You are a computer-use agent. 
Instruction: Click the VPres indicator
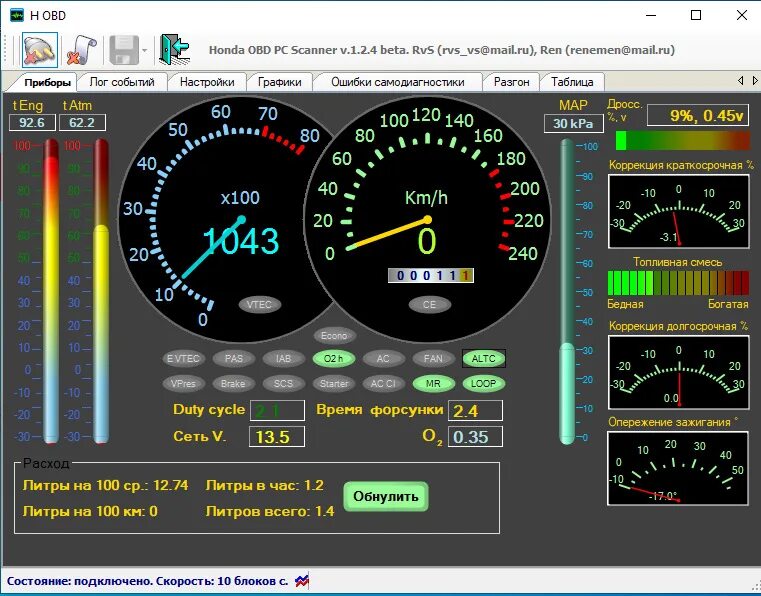pos(183,383)
